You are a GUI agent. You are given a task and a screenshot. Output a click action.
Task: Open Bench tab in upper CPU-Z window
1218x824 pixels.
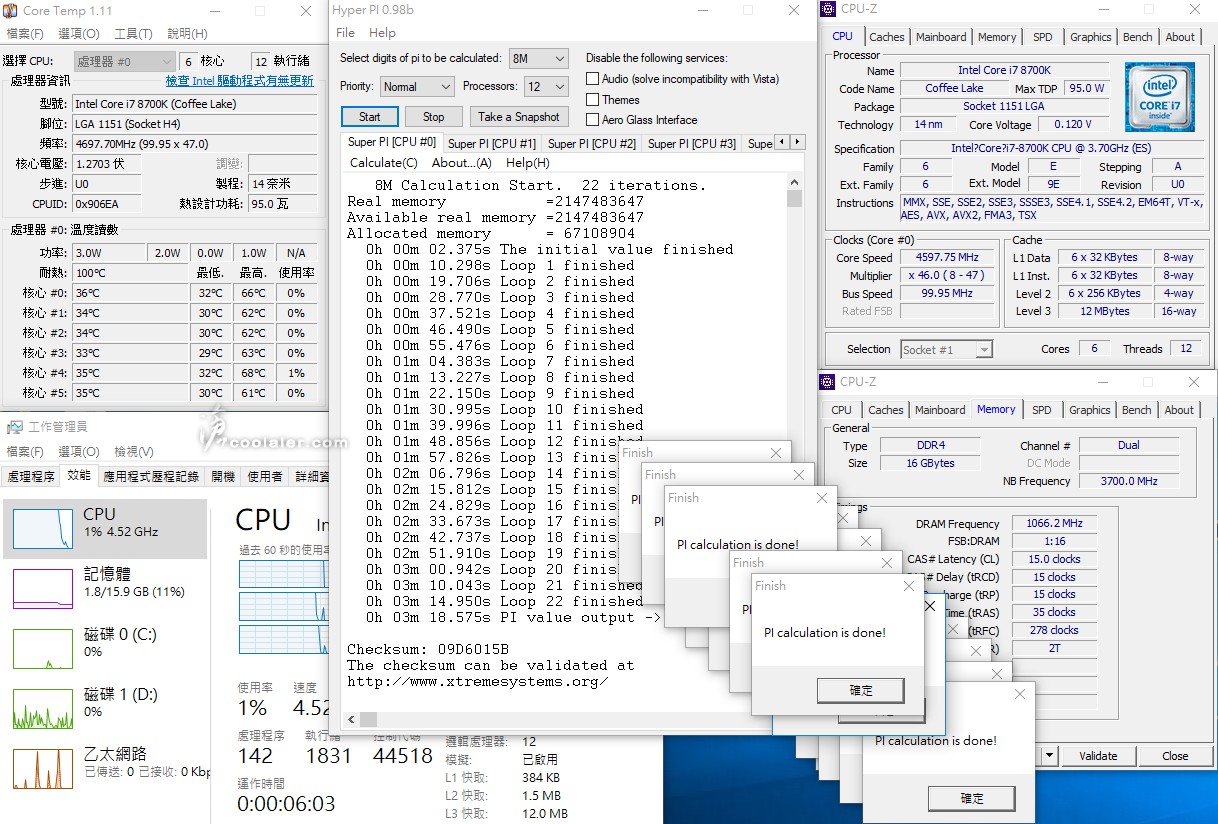point(1137,37)
